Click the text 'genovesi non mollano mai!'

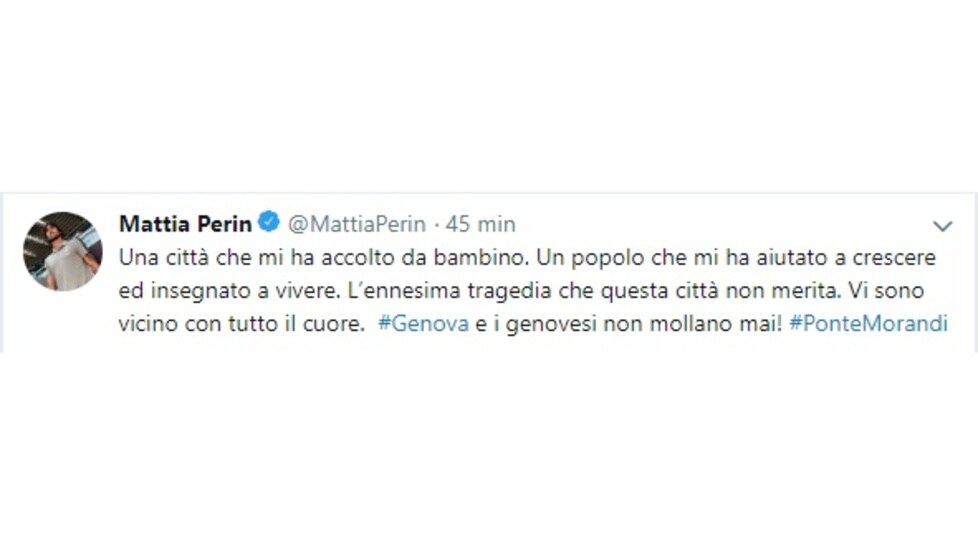[x=644, y=324]
